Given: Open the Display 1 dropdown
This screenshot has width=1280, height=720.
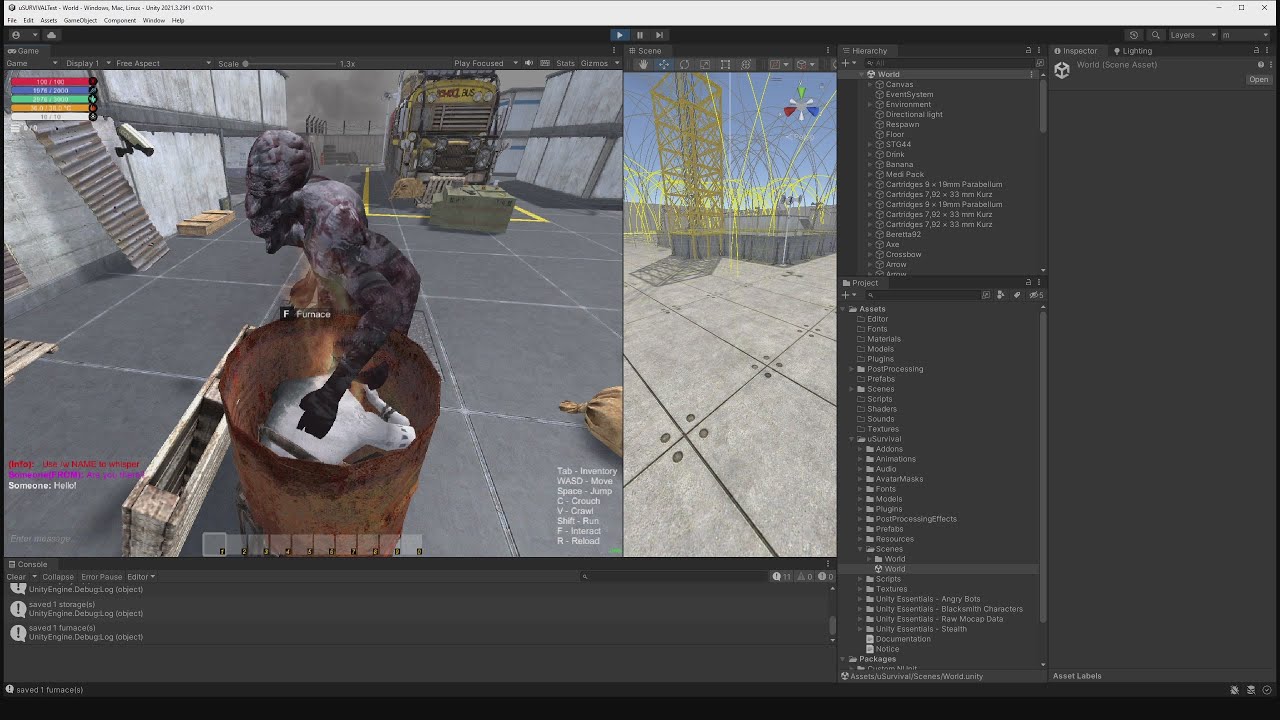Looking at the screenshot, I should 87,63.
